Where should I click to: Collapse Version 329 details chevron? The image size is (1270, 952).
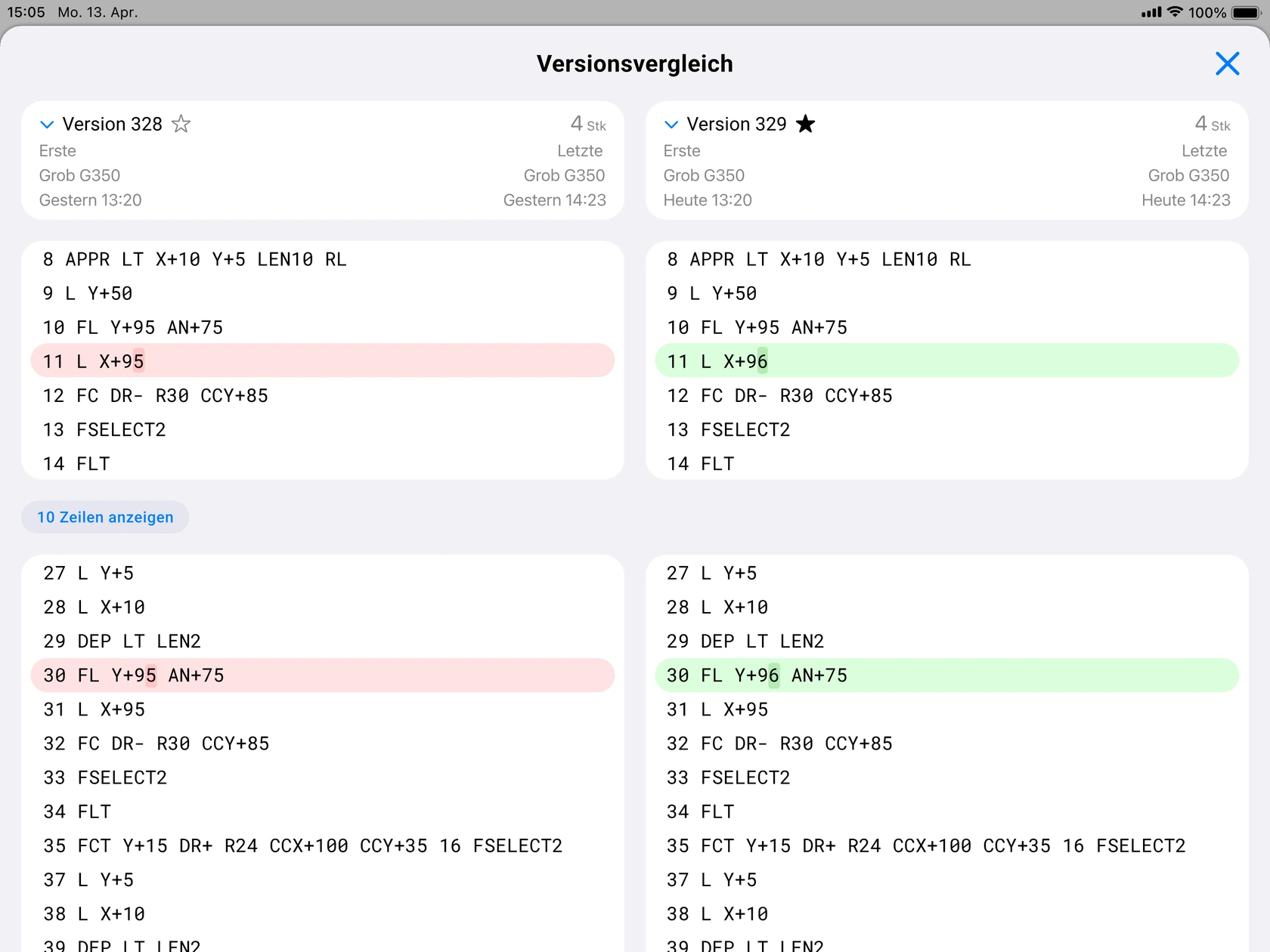point(671,125)
